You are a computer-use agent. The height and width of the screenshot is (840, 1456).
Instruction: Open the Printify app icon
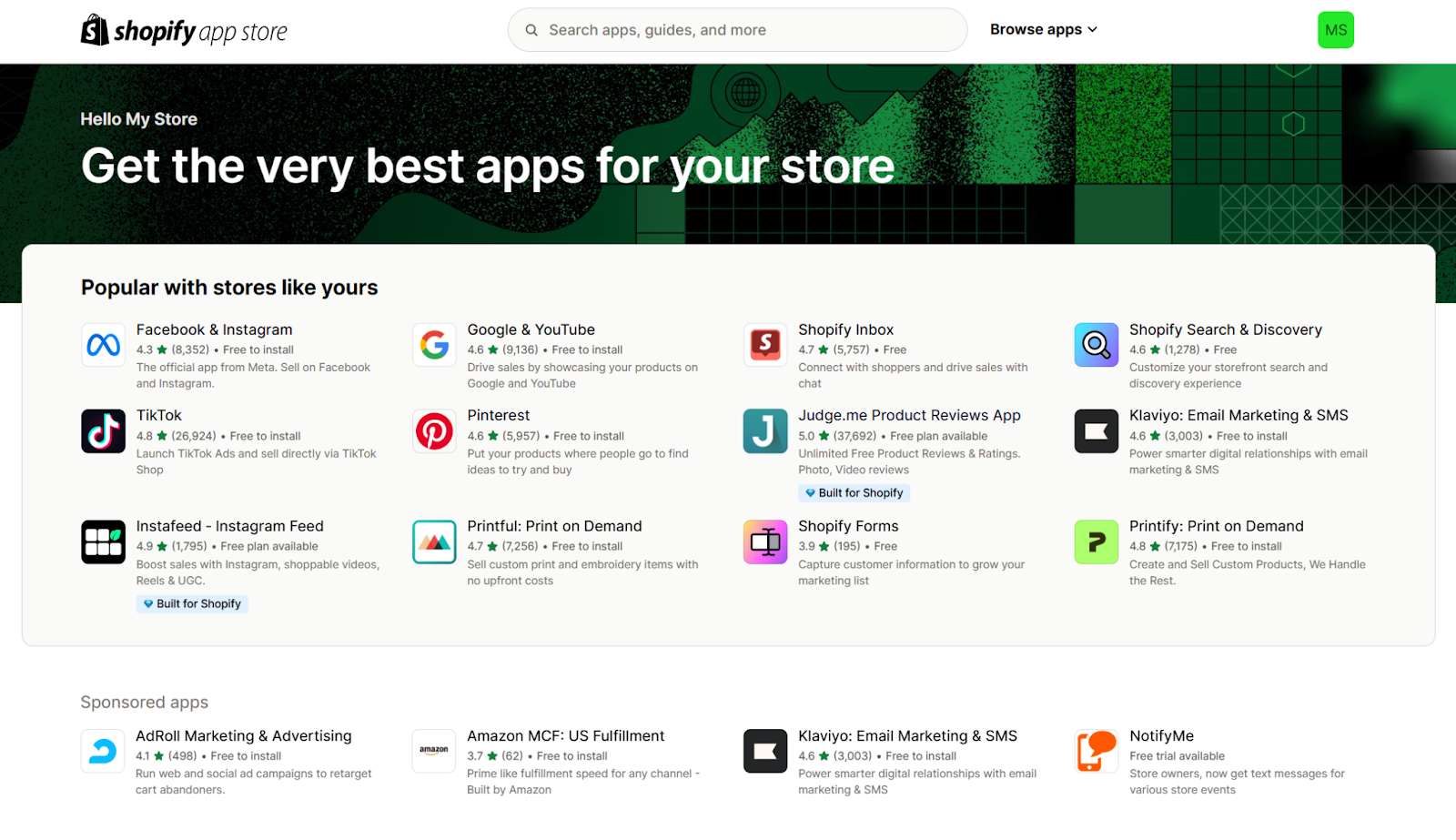[1096, 541]
